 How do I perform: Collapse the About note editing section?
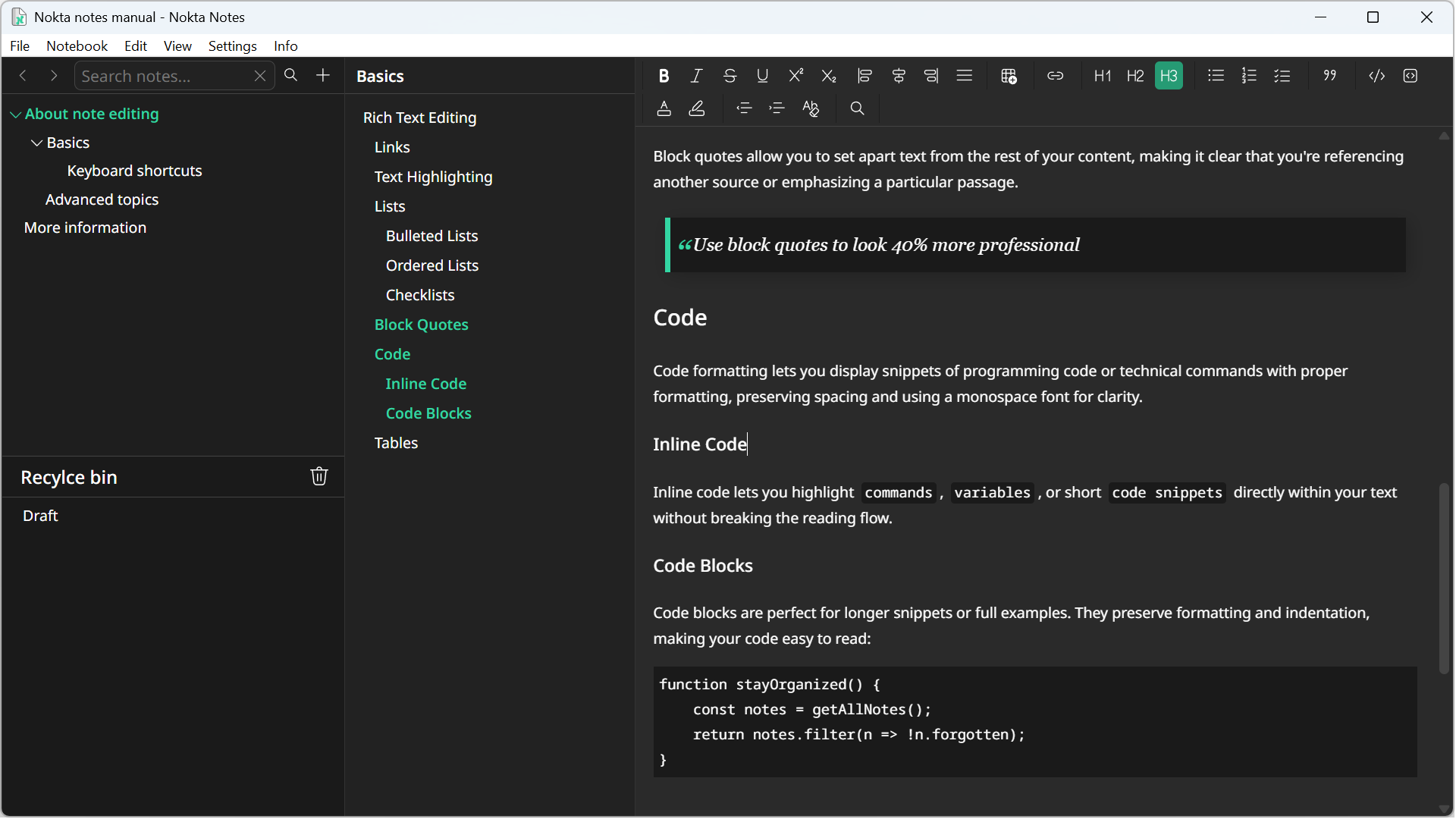(15, 114)
